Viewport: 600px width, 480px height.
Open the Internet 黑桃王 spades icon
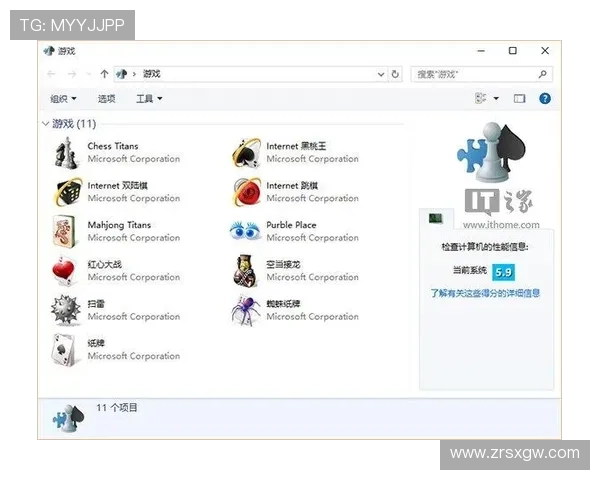coord(246,153)
